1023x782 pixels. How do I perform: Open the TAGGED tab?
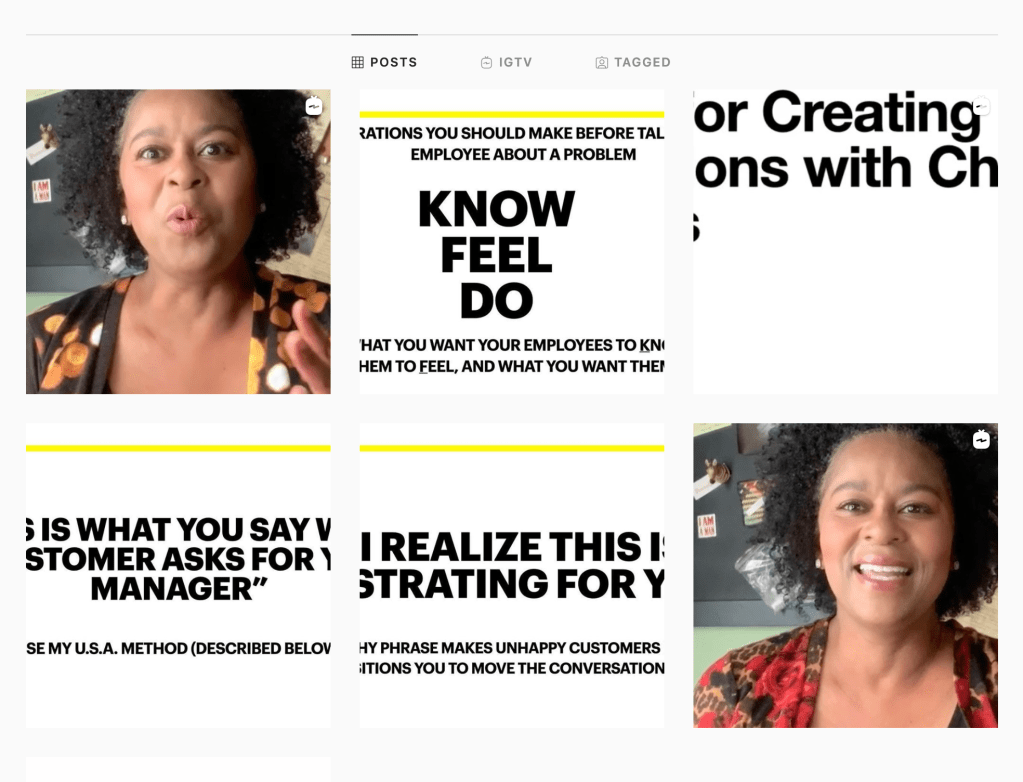(x=633, y=63)
